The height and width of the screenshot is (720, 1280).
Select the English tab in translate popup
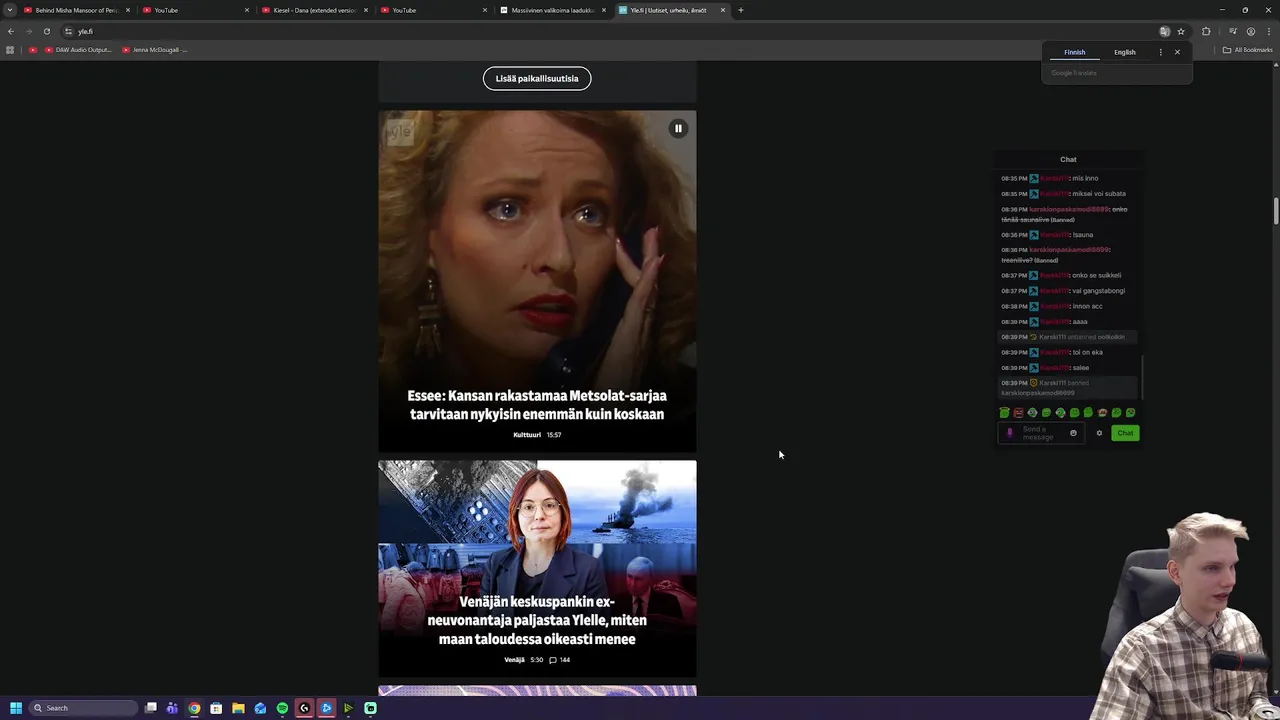(x=1125, y=52)
